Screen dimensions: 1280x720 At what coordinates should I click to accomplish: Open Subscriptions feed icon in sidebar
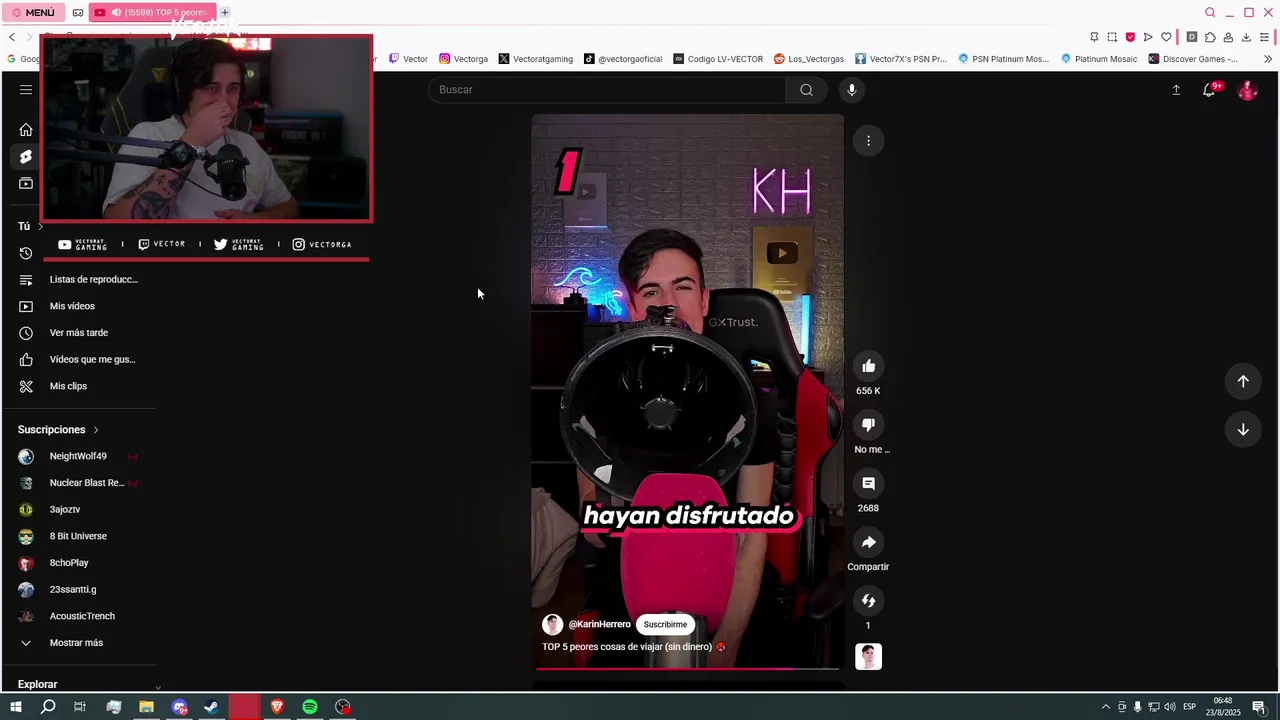26,183
